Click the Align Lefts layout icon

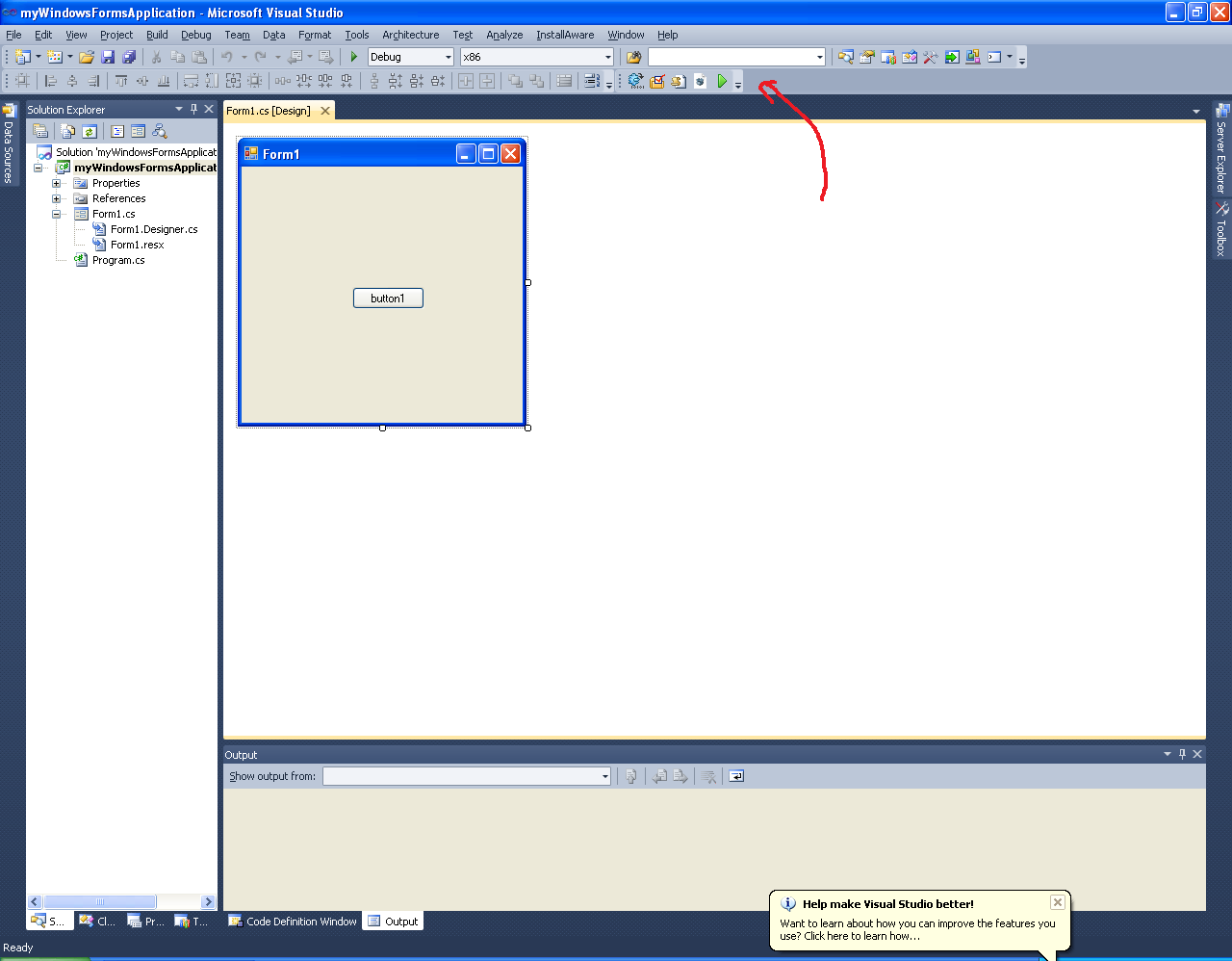pyautogui.click(x=51, y=81)
